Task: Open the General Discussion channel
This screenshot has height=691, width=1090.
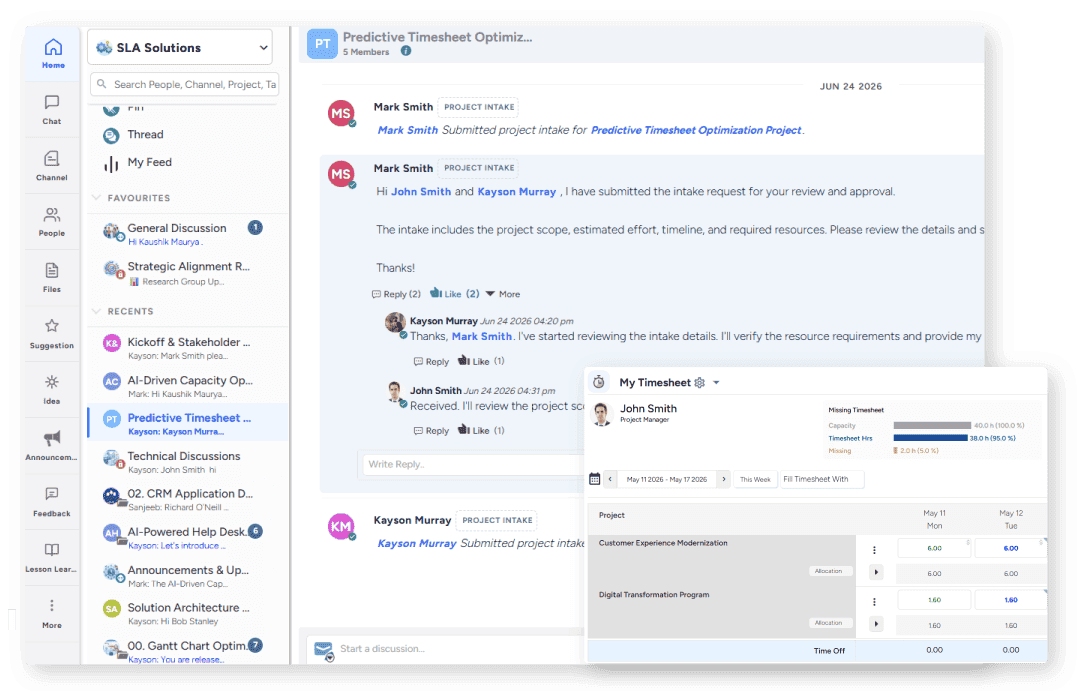Action: click(x=188, y=234)
